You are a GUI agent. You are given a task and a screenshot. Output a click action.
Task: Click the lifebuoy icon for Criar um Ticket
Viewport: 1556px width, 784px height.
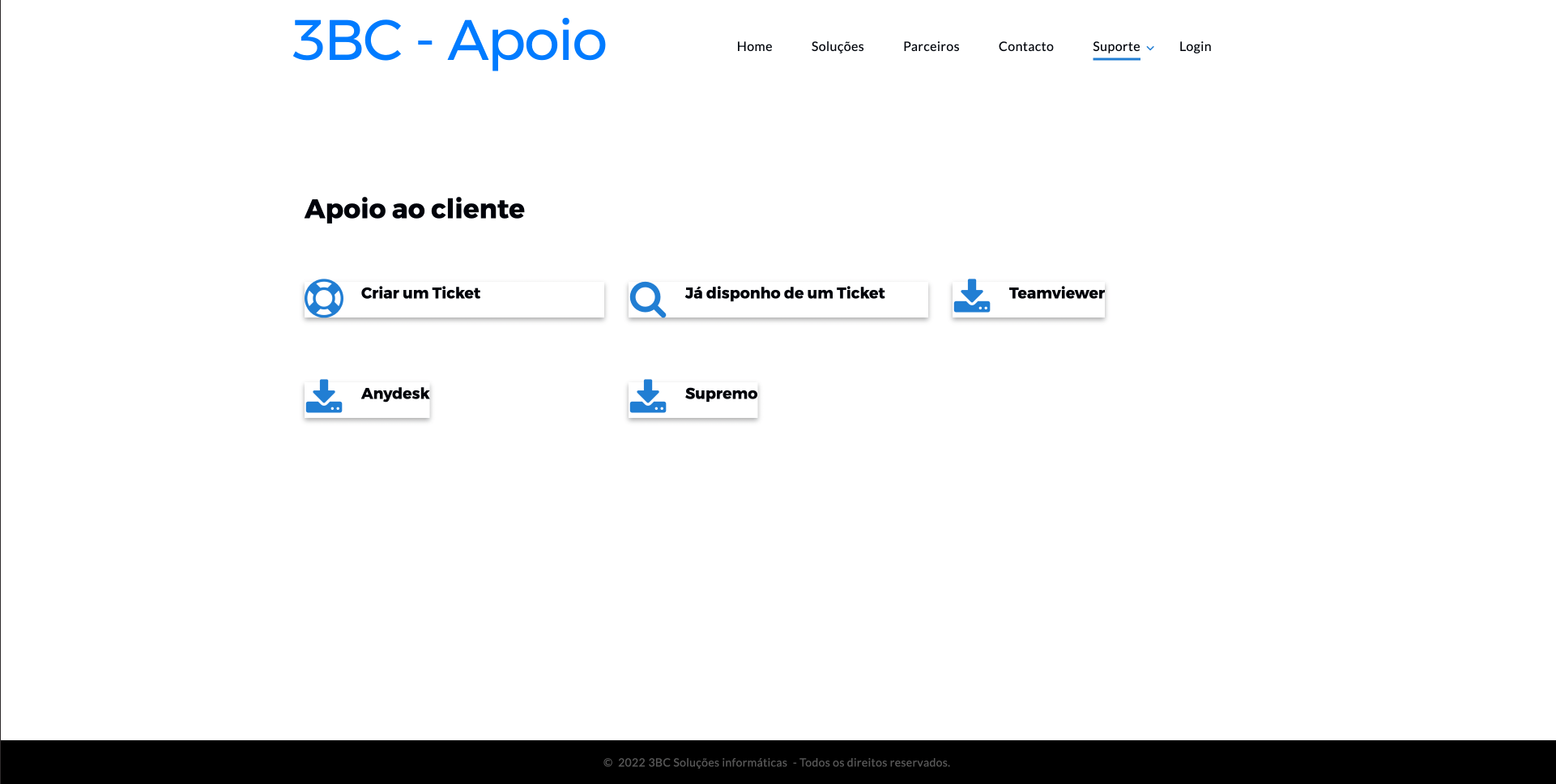point(324,298)
